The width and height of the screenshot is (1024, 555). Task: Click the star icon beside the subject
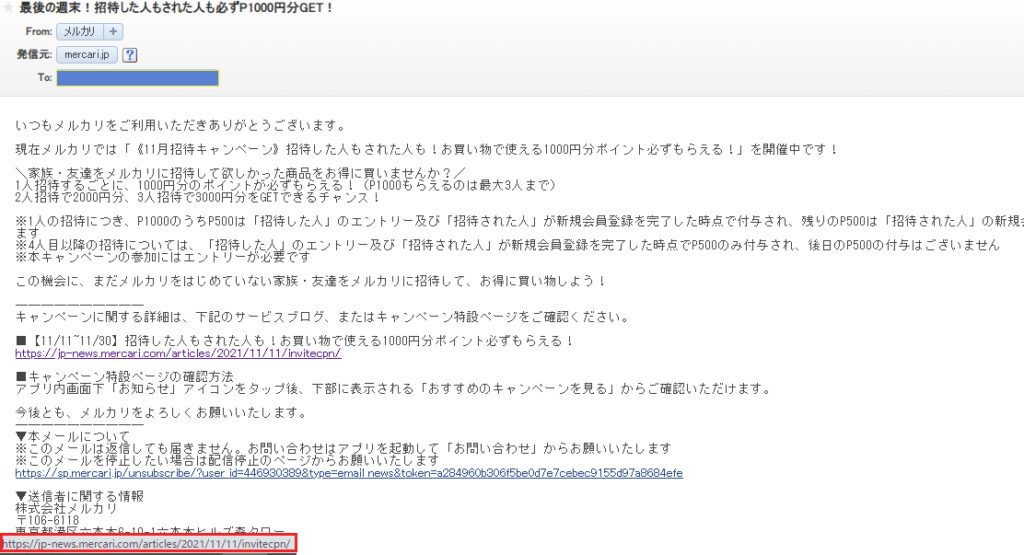[8, 8]
